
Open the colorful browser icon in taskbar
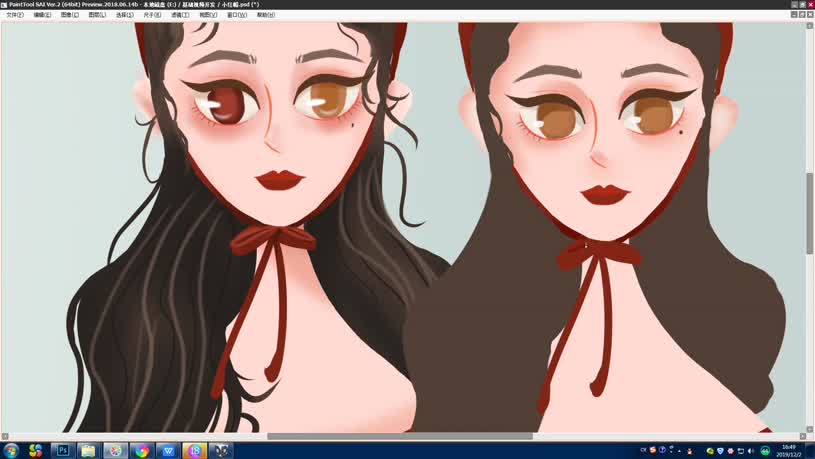[142, 450]
